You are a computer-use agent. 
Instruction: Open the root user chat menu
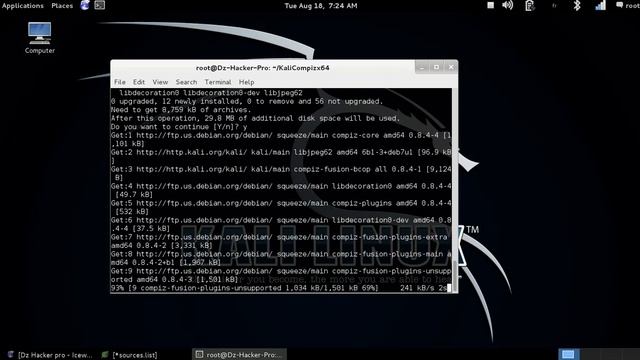[628, 6]
